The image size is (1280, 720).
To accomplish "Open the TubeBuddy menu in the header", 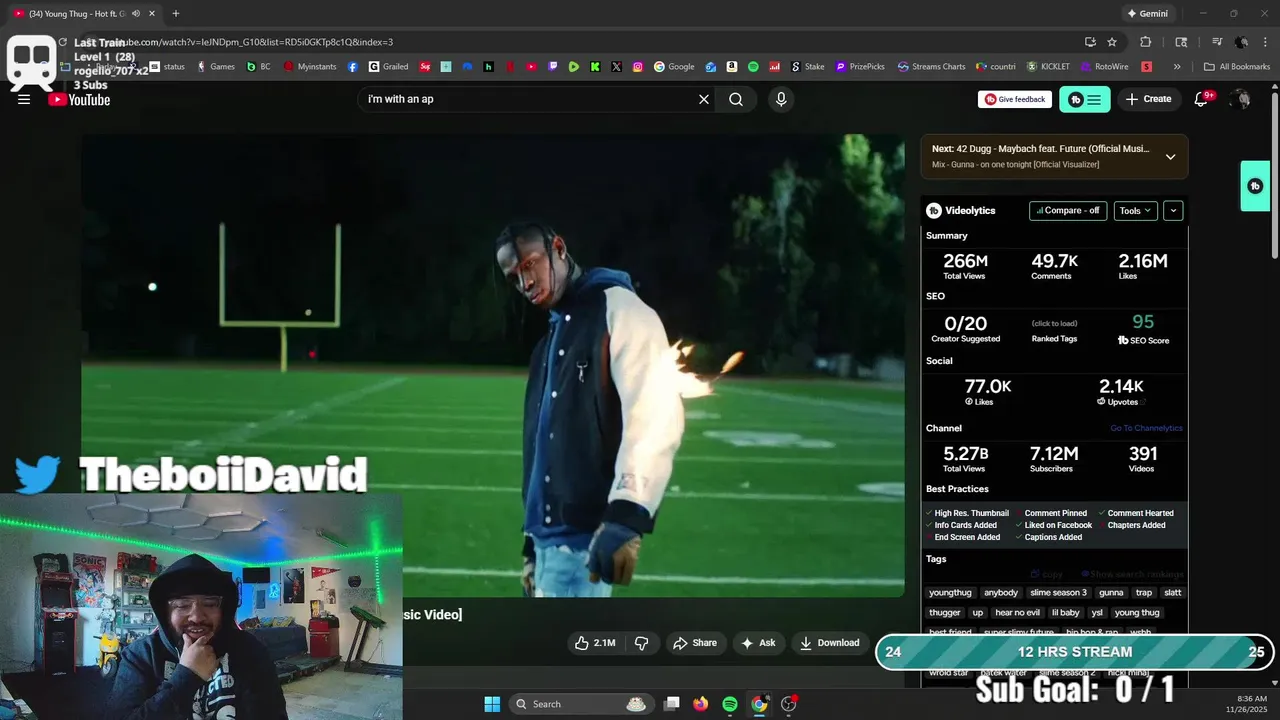I will [1084, 99].
